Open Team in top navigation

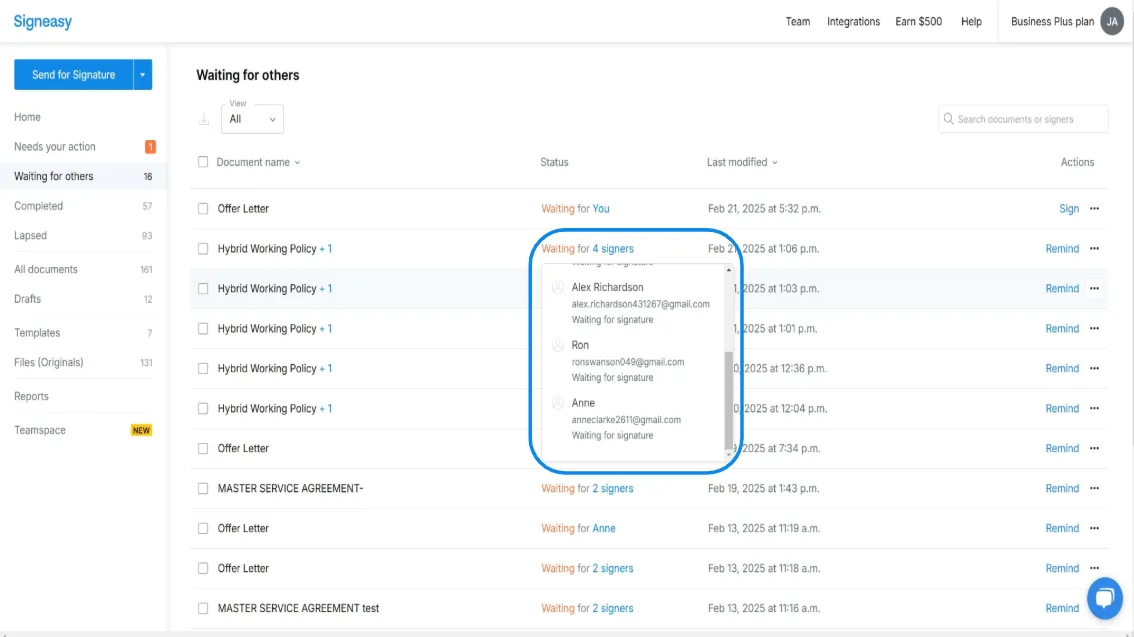798,22
